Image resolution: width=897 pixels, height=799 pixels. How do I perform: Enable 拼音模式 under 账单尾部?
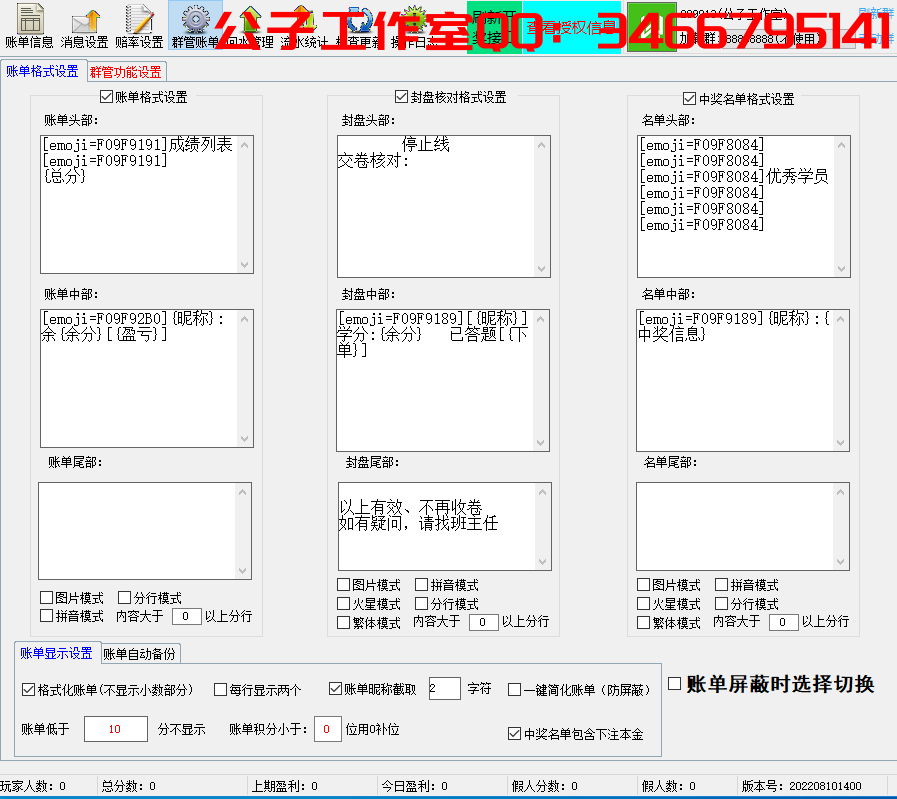[x=46, y=616]
